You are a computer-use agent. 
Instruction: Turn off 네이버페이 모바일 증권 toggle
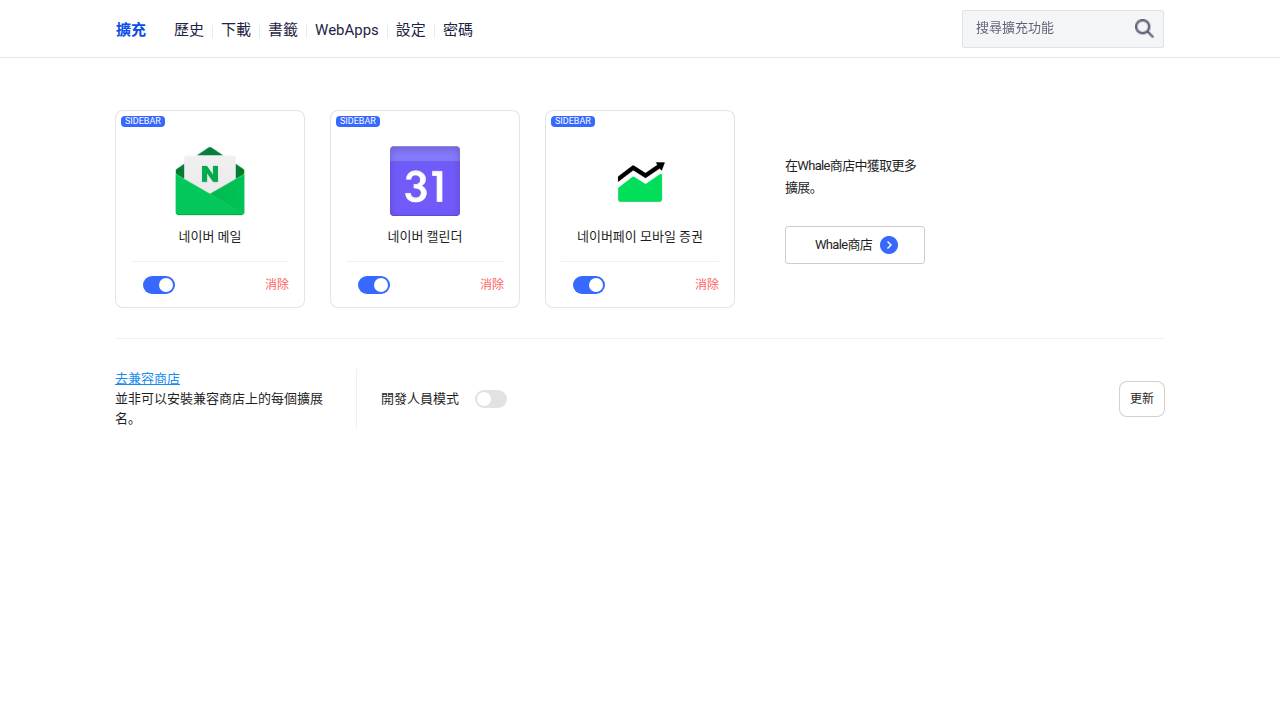[589, 285]
